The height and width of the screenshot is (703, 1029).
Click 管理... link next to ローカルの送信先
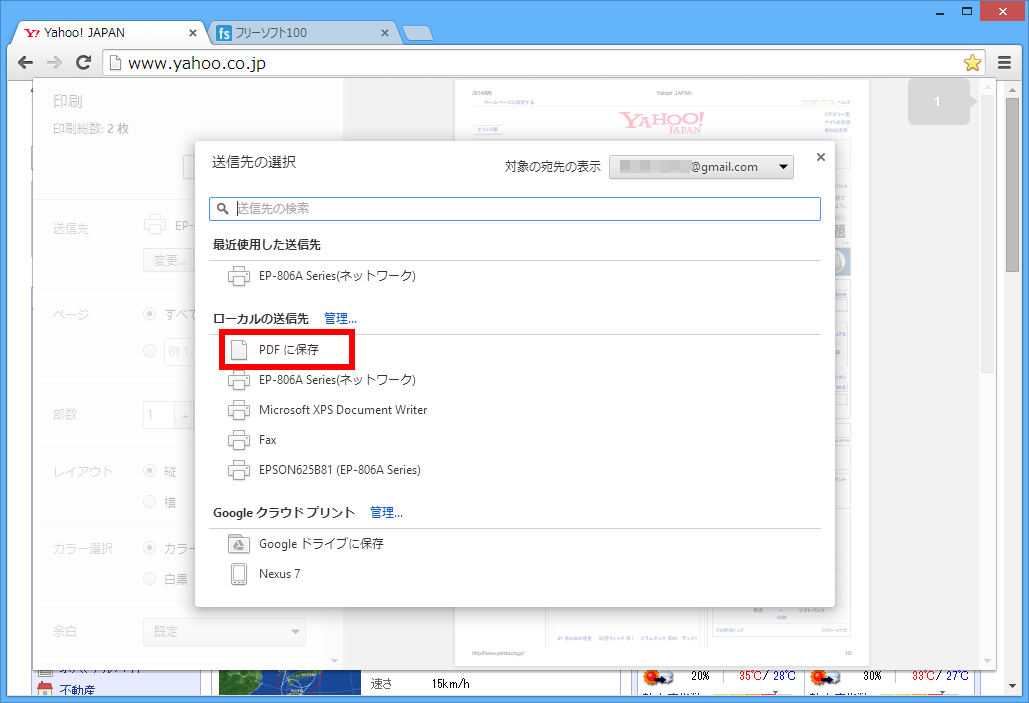[340, 319]
